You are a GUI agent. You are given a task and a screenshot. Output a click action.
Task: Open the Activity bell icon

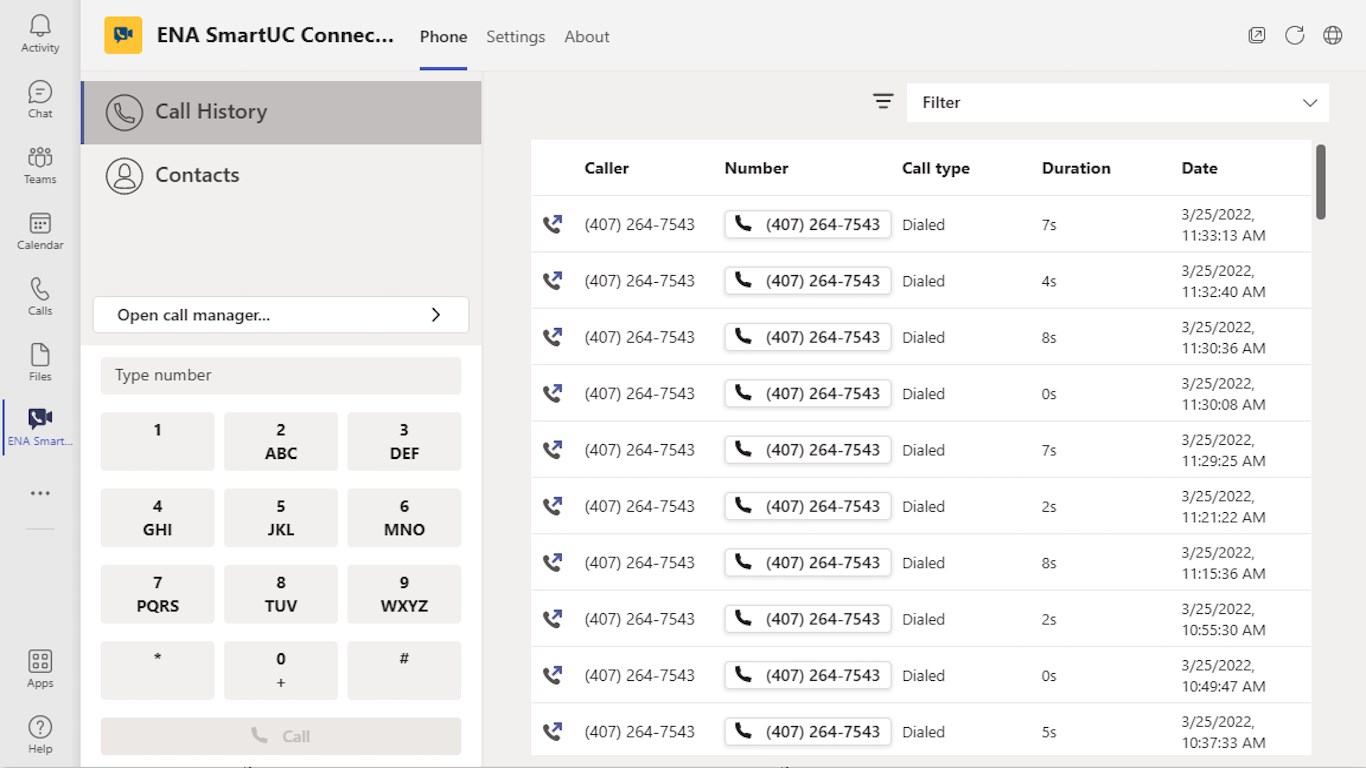click(x=40, y=33)
